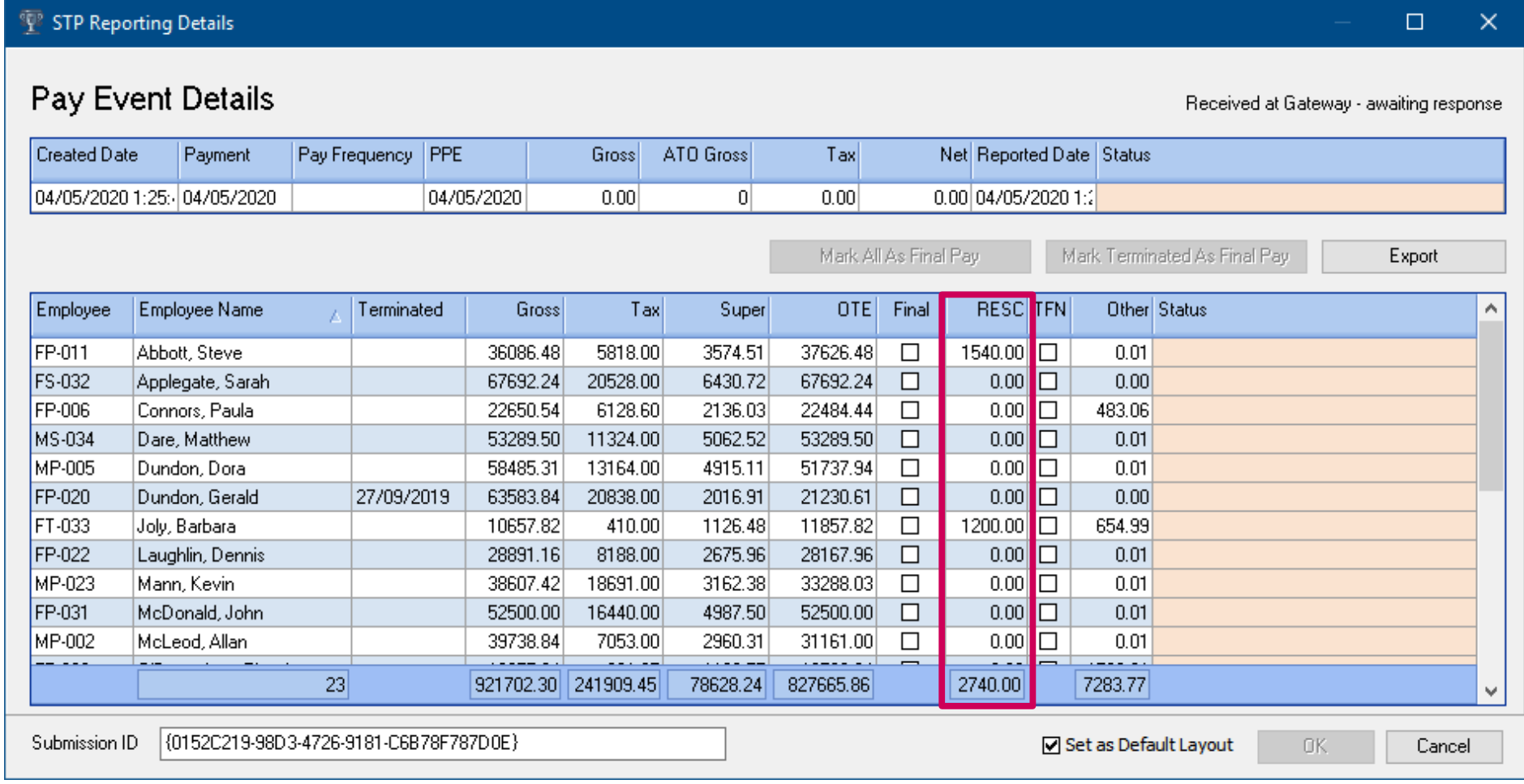Screen dimensions: 1524x784
Task: Click the employee grid Gross column header
Action: tap(515, 315)
